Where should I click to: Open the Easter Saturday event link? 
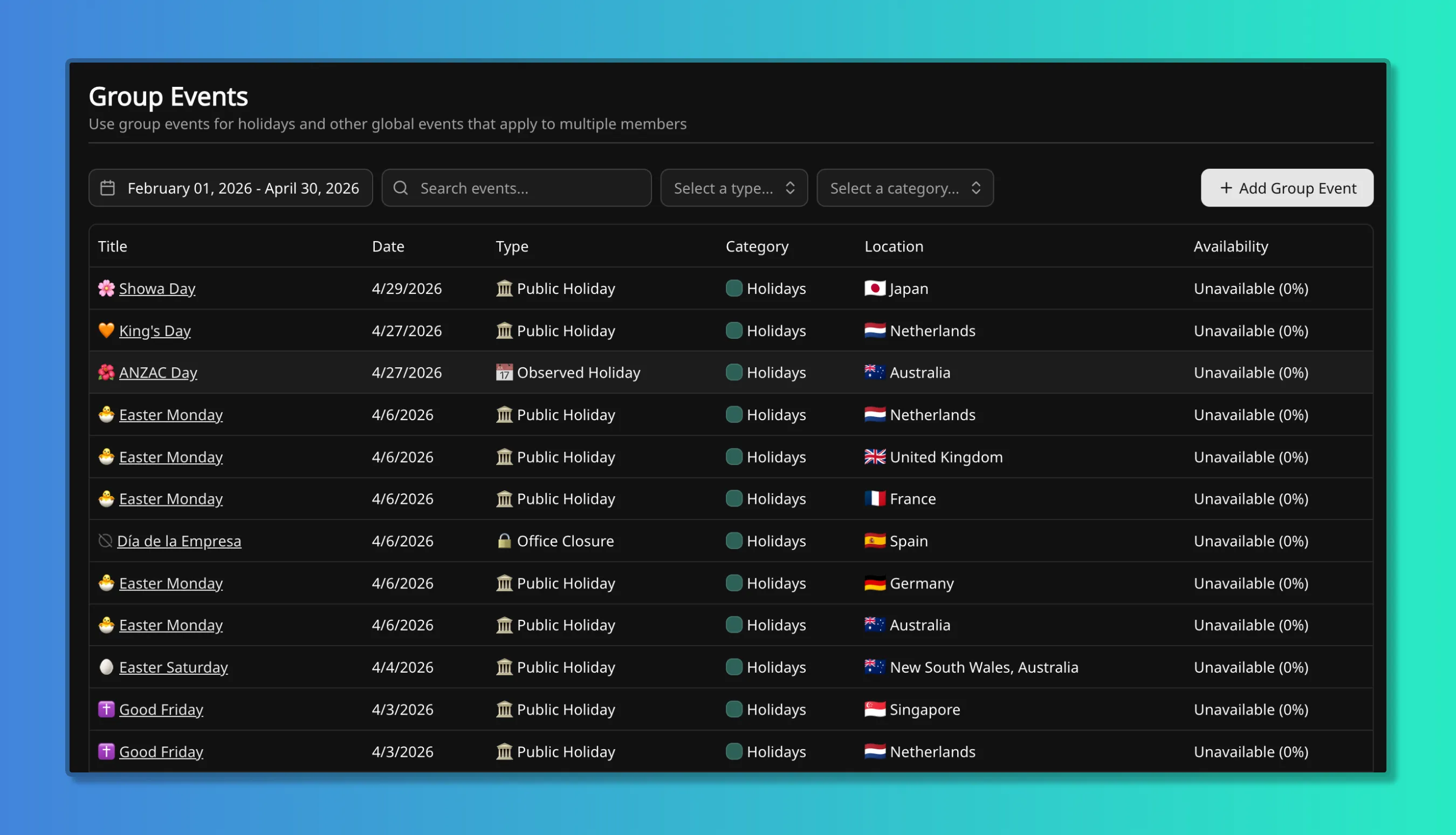173,667
